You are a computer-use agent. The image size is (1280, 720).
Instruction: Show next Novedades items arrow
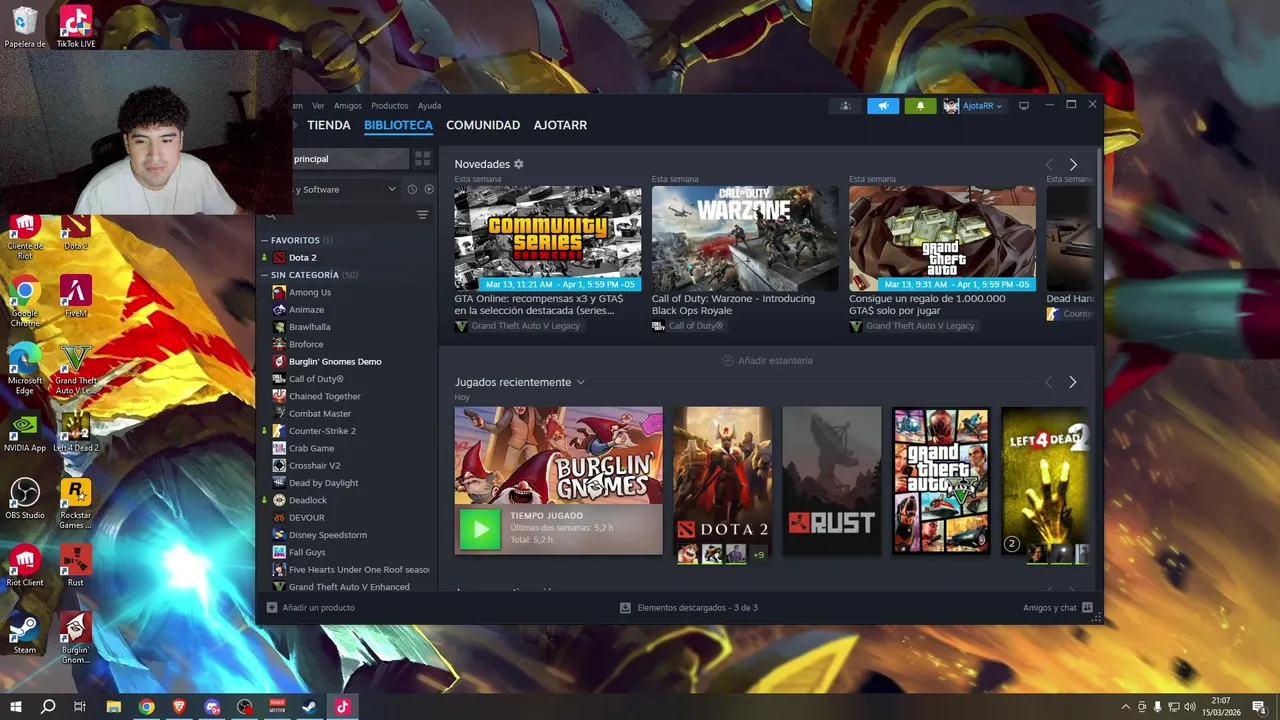point(1073,164)
